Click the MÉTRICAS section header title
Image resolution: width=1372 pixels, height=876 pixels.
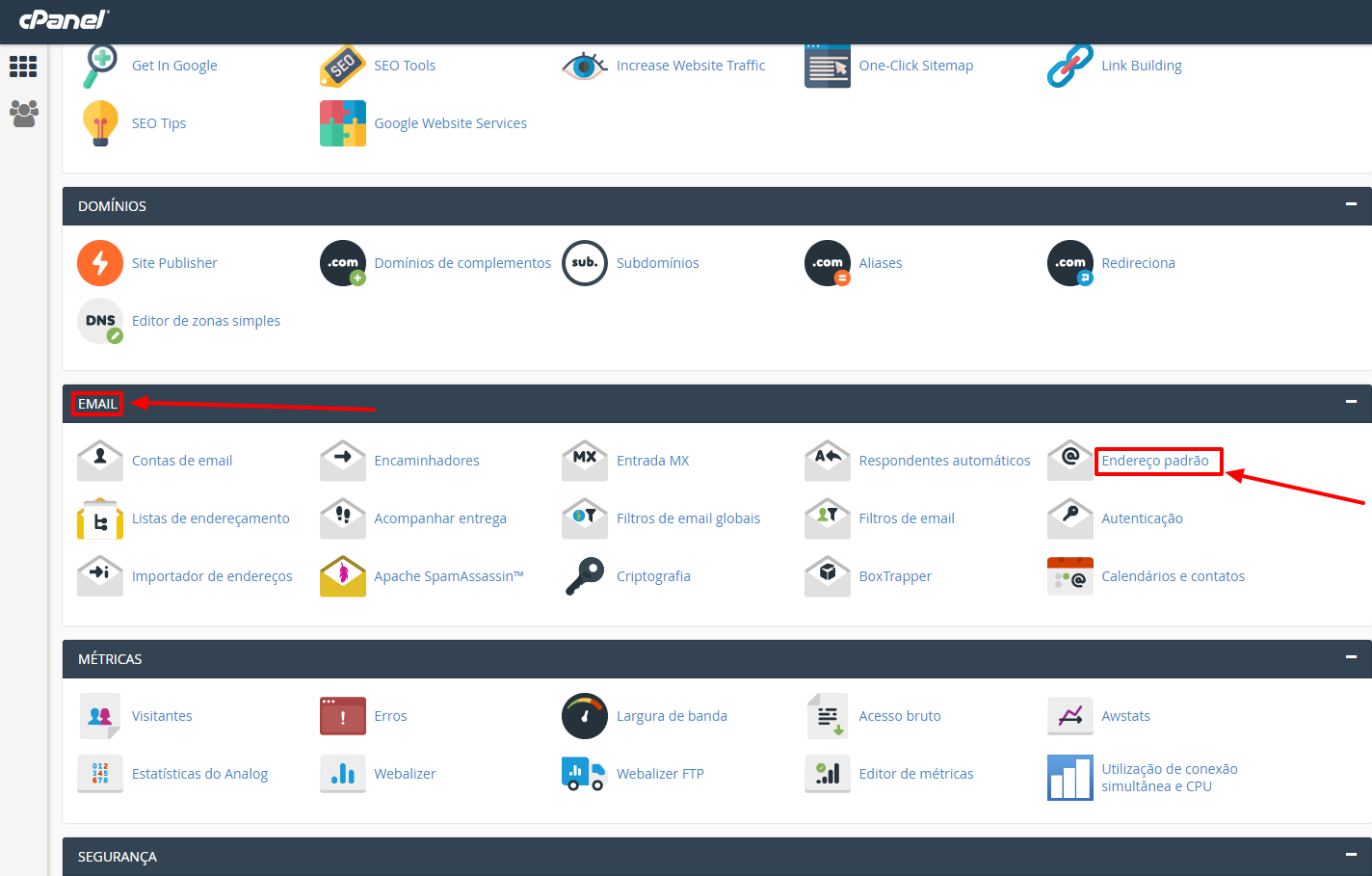click(x=110, y=659)
